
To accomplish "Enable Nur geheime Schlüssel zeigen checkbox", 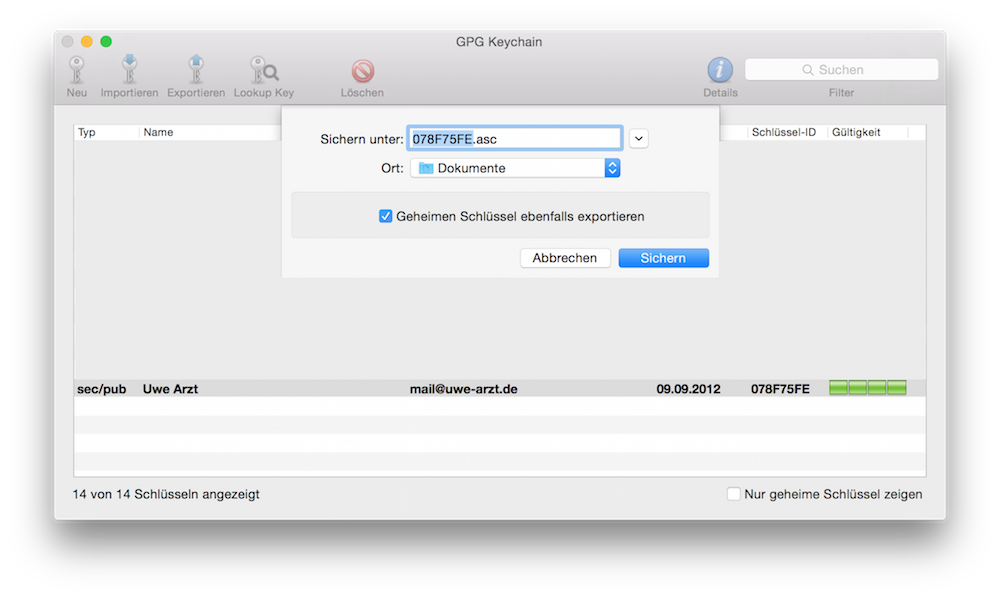I will click(733, 494).
